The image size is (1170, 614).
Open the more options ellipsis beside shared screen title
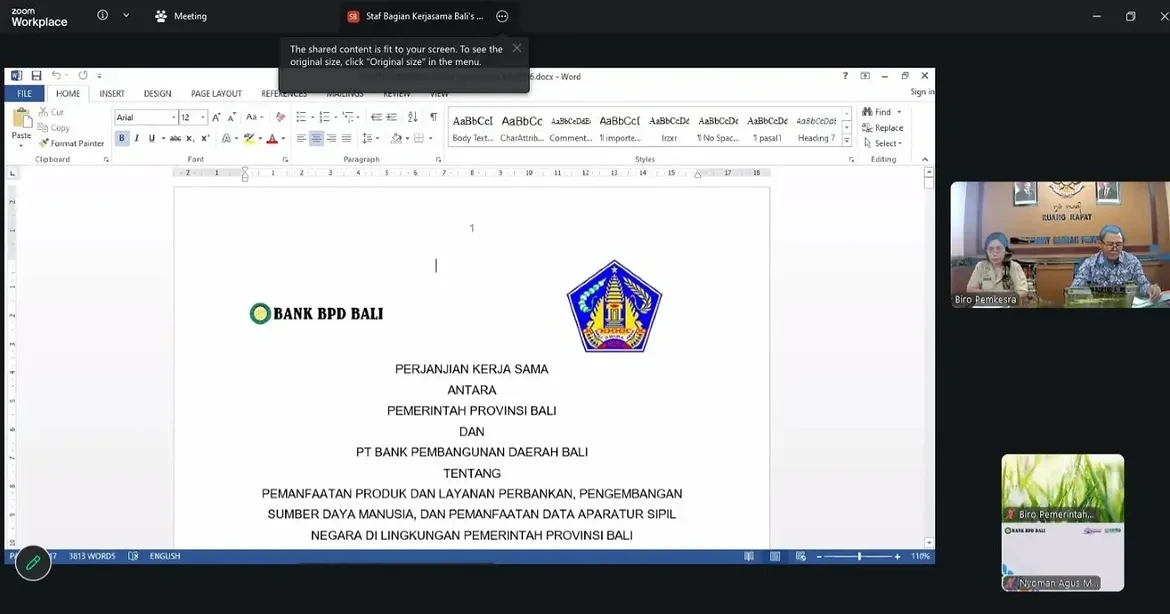[x=502, y=16]
